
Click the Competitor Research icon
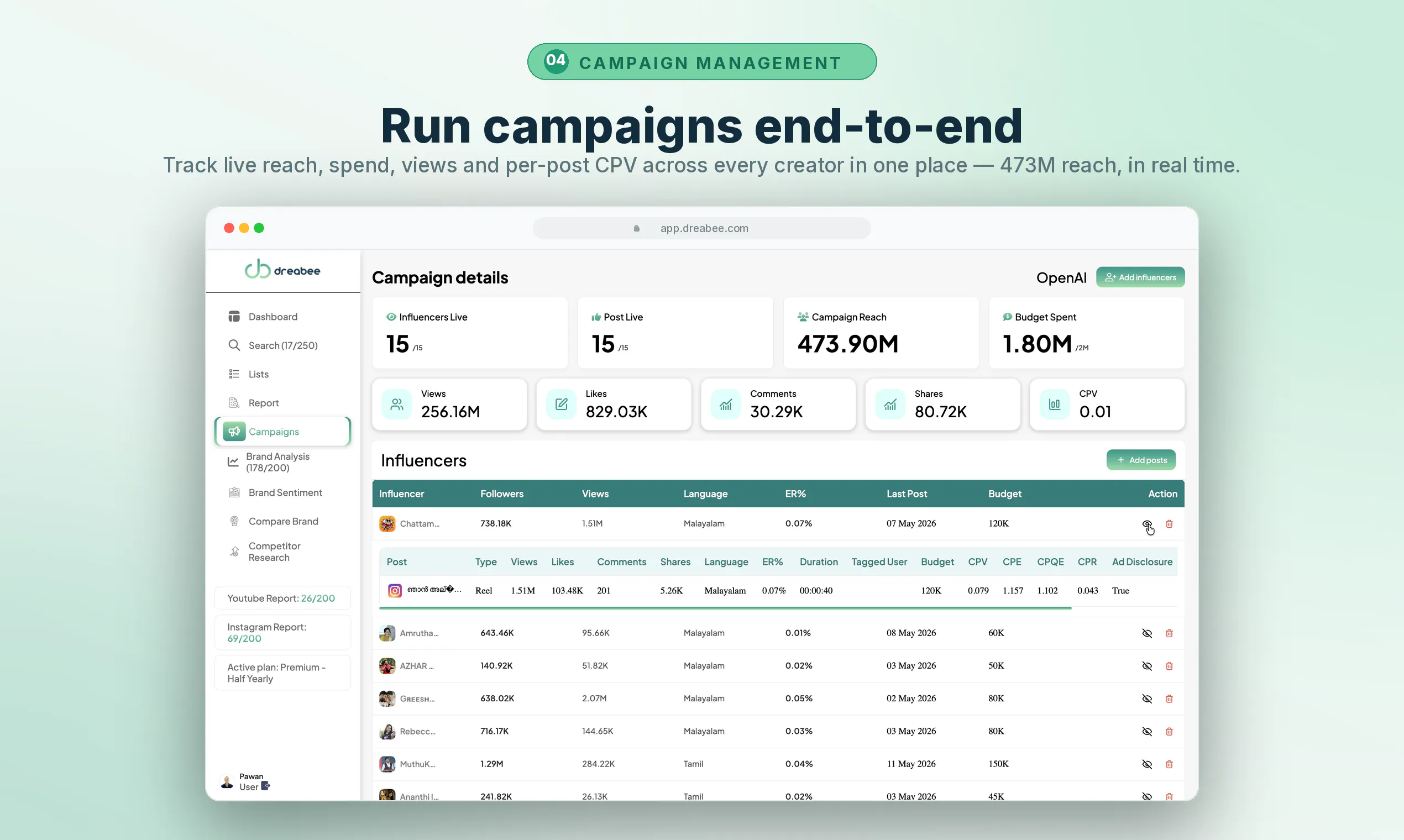[x=234, y=552]
